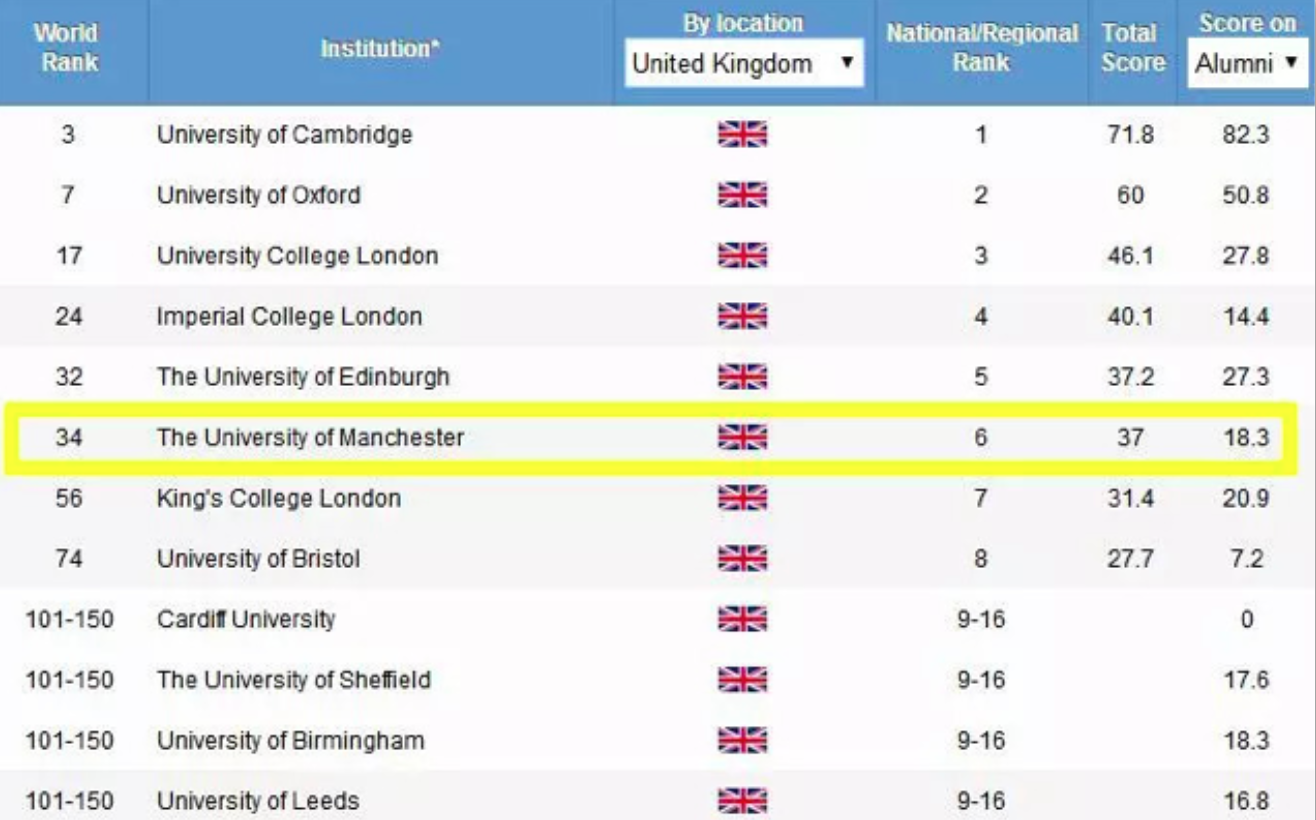The image size is (1316, 820).
Task: Click UK flag beside Cardiff University
Action: (742, 619)
